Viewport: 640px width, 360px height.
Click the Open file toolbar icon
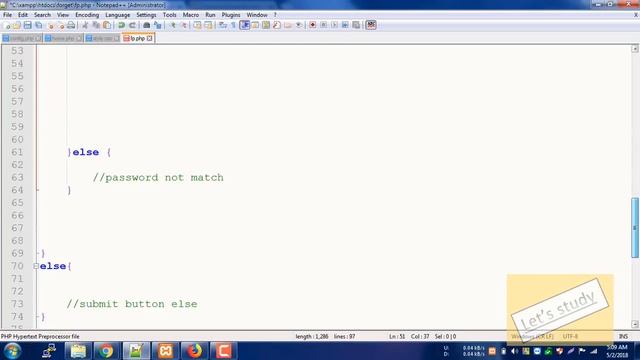click(x=17, y=25)
